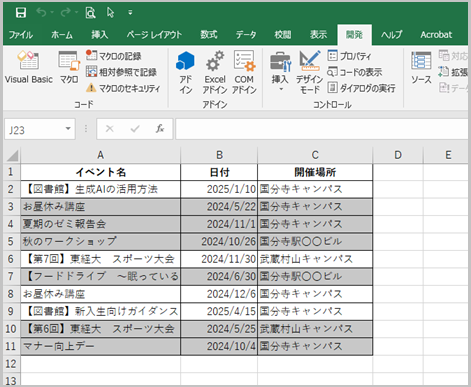471x387 pixels.
Task: Click ダイアログの実行
Action: [361, 88]
